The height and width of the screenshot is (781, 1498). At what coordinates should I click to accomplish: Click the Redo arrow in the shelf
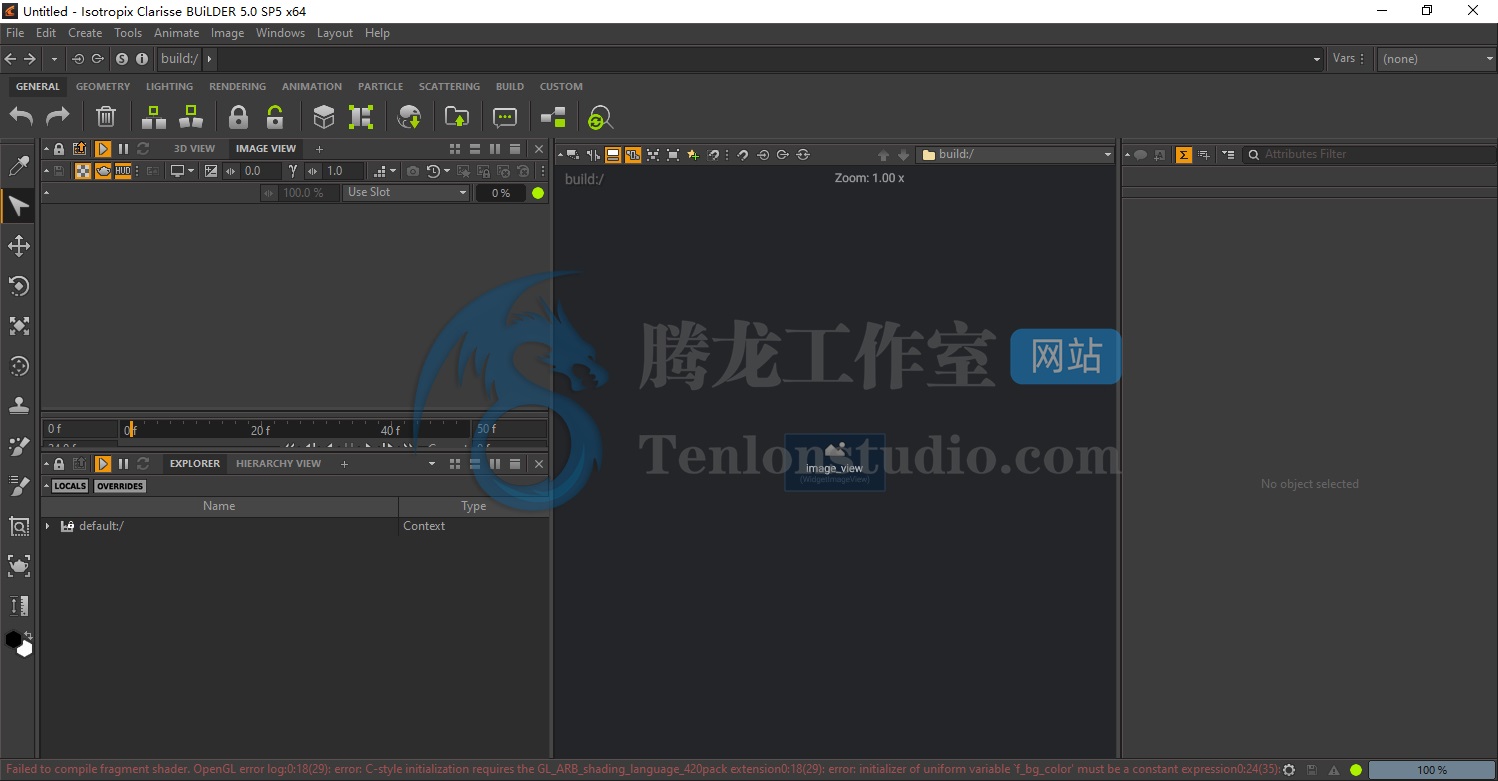point(58,117)
